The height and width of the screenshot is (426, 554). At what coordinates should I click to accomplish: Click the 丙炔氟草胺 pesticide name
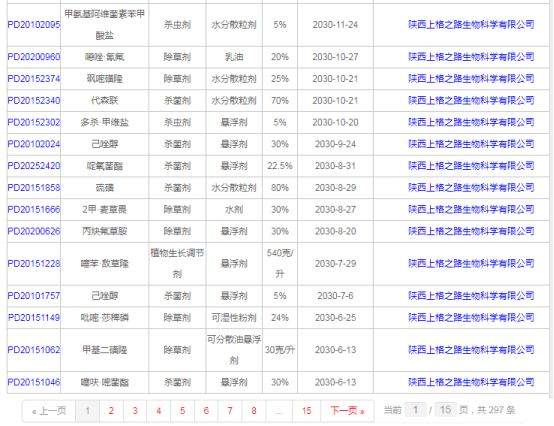[x=105, y=231]
